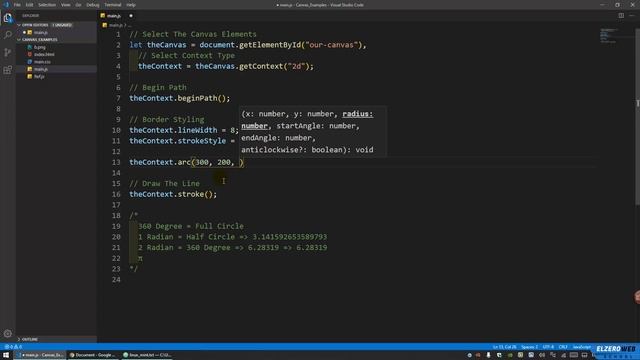Click JavaScript language mode in status bar
The width and height of the screenshot is (640, 360).
pyautogui.click(x=581, y=347)
